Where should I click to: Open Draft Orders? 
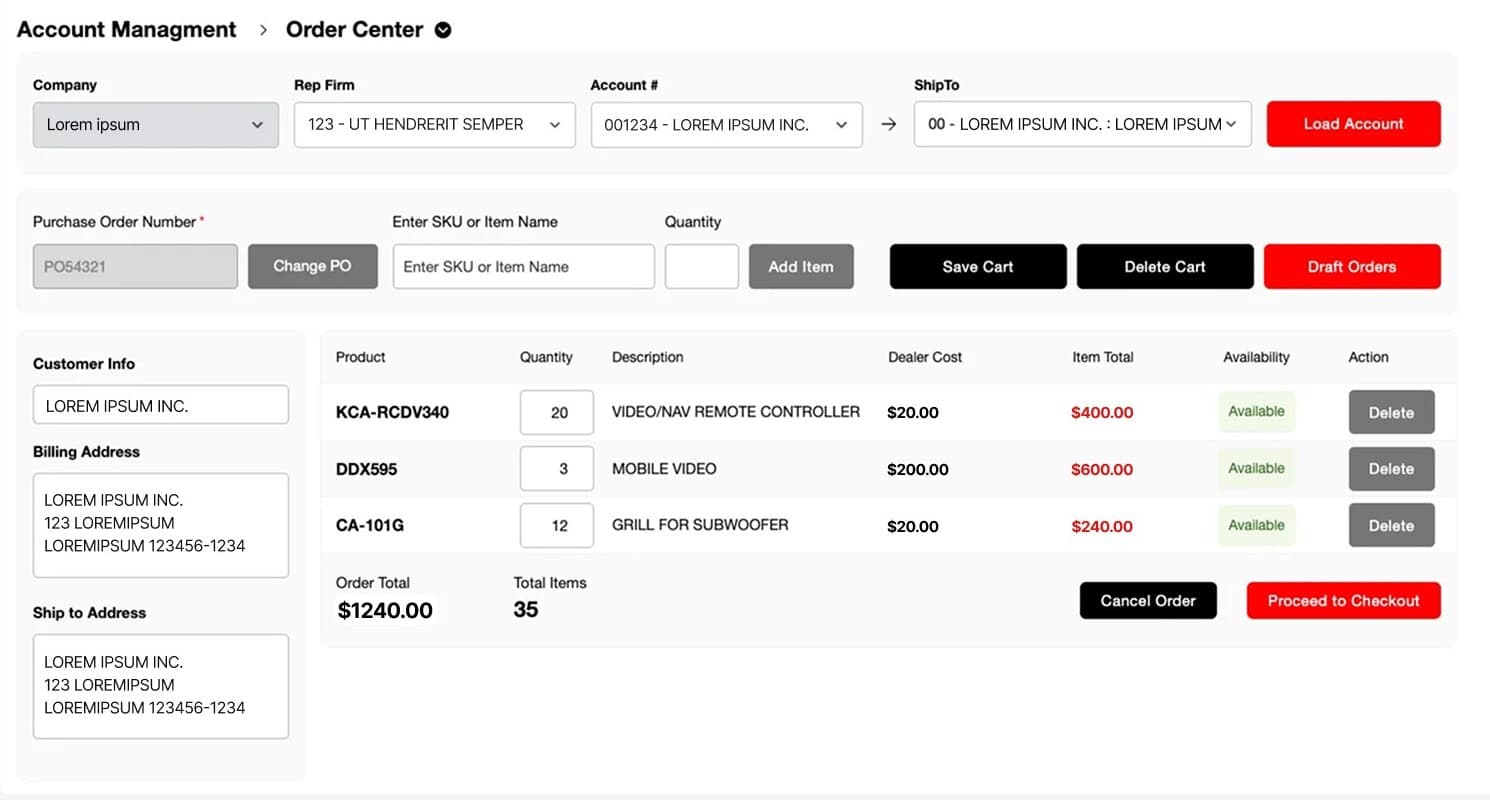[x=1352, y=267]
